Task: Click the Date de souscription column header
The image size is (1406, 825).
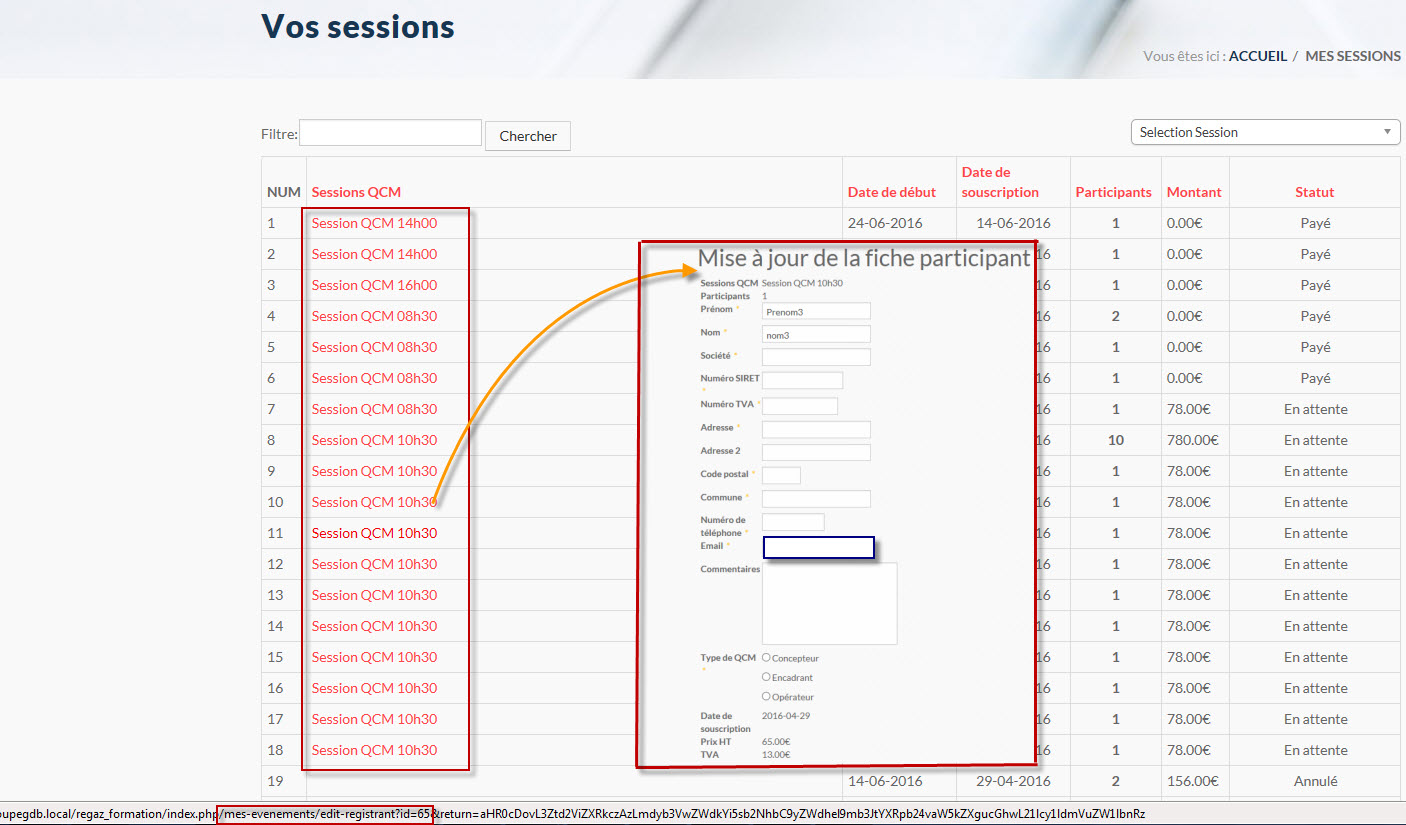Action: [x=1000, y=182]
